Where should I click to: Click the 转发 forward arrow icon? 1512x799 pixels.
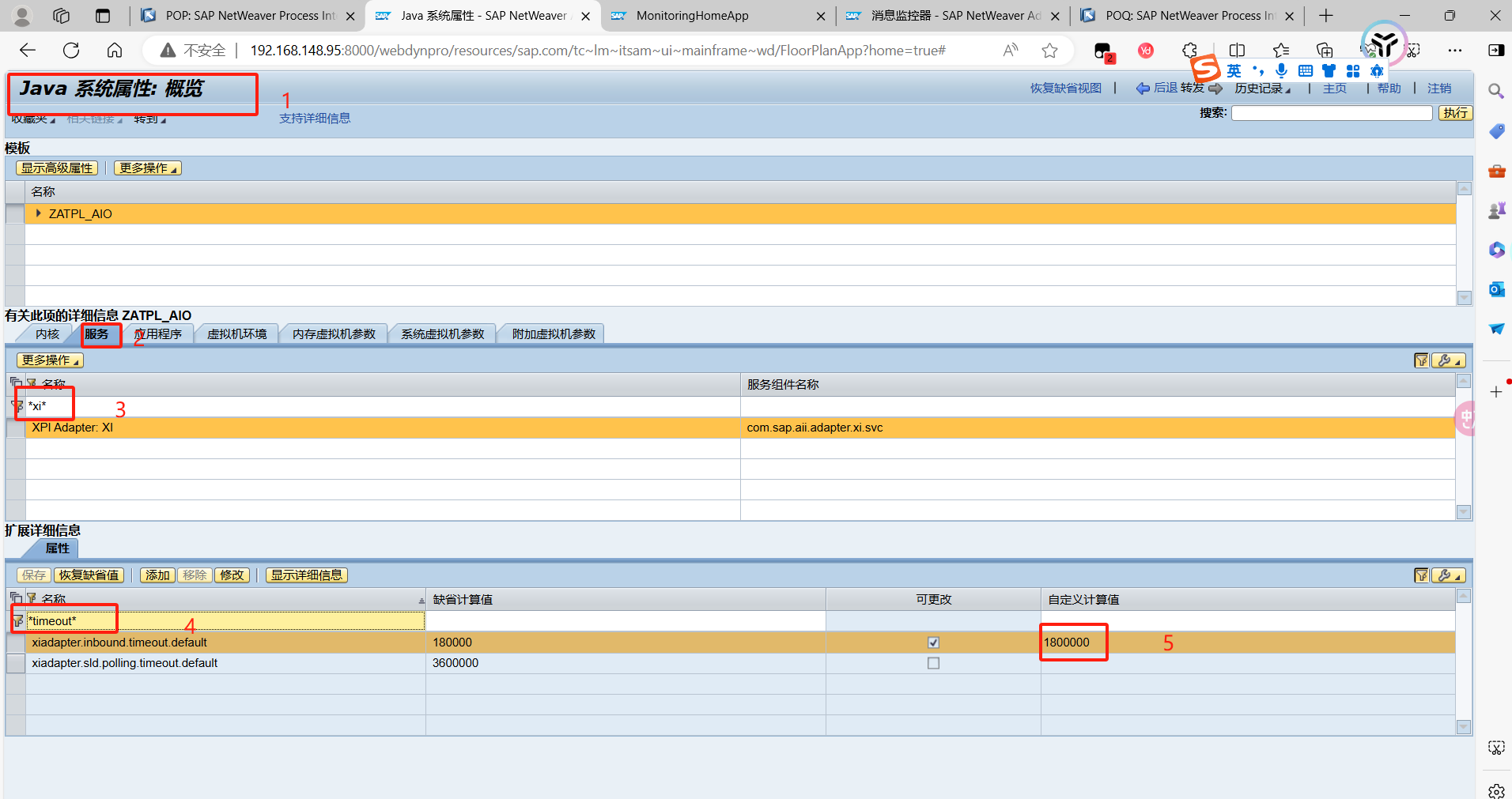click(x=1215, y=89)
